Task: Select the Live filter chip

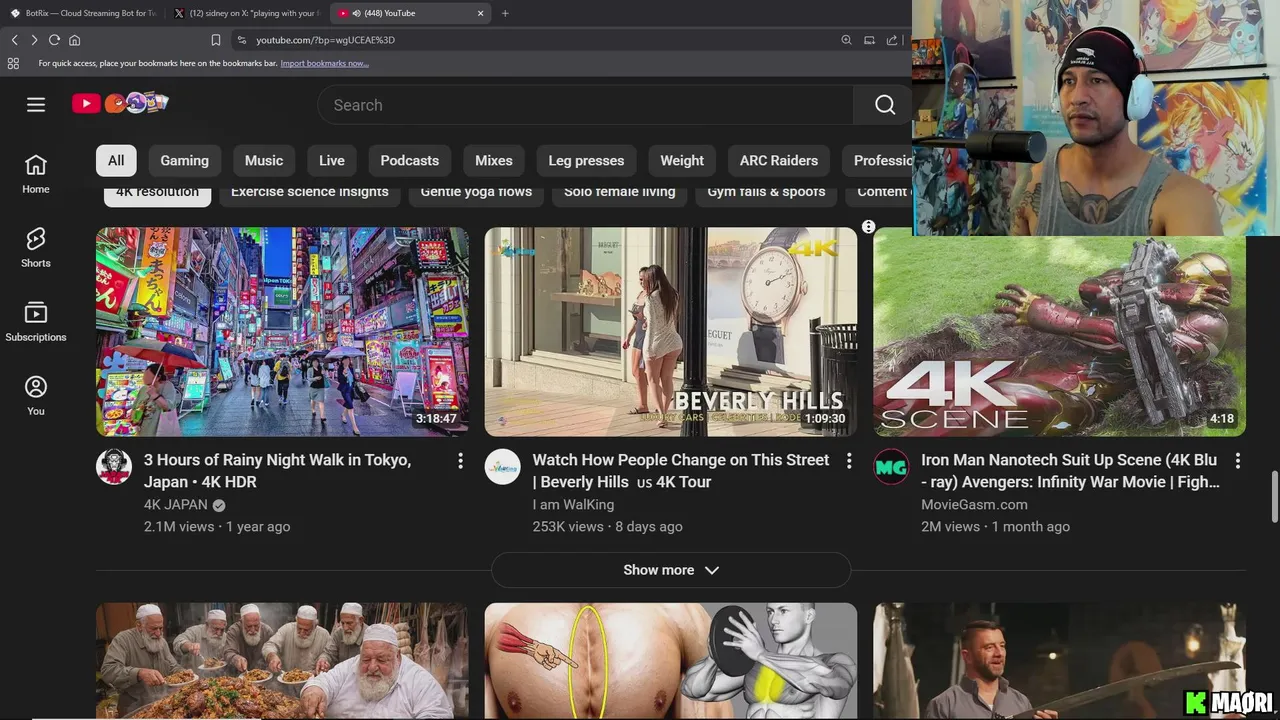Action: click(332, 160)
